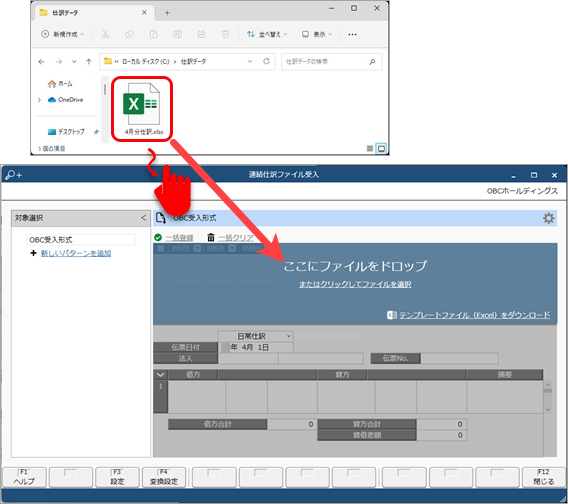
Task: Select ホーム in Explorer navigation pane
Action: 60,84
